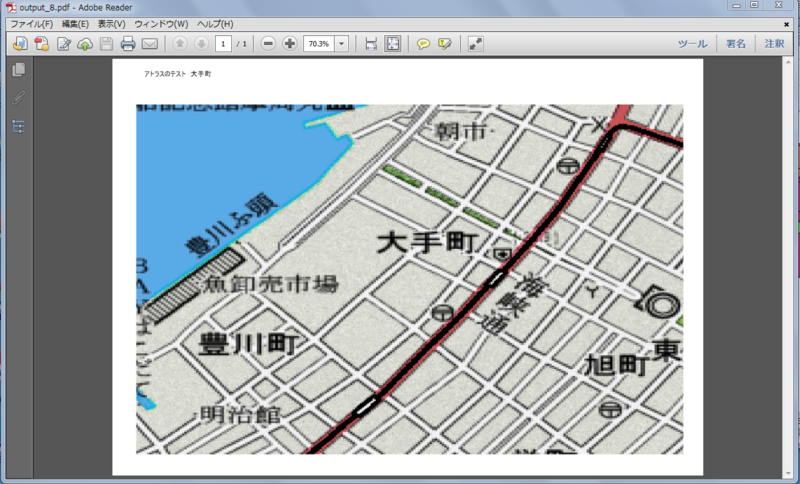Click the email envelope icon
Viewport: 800px width, 484px height.
point(149,44)
